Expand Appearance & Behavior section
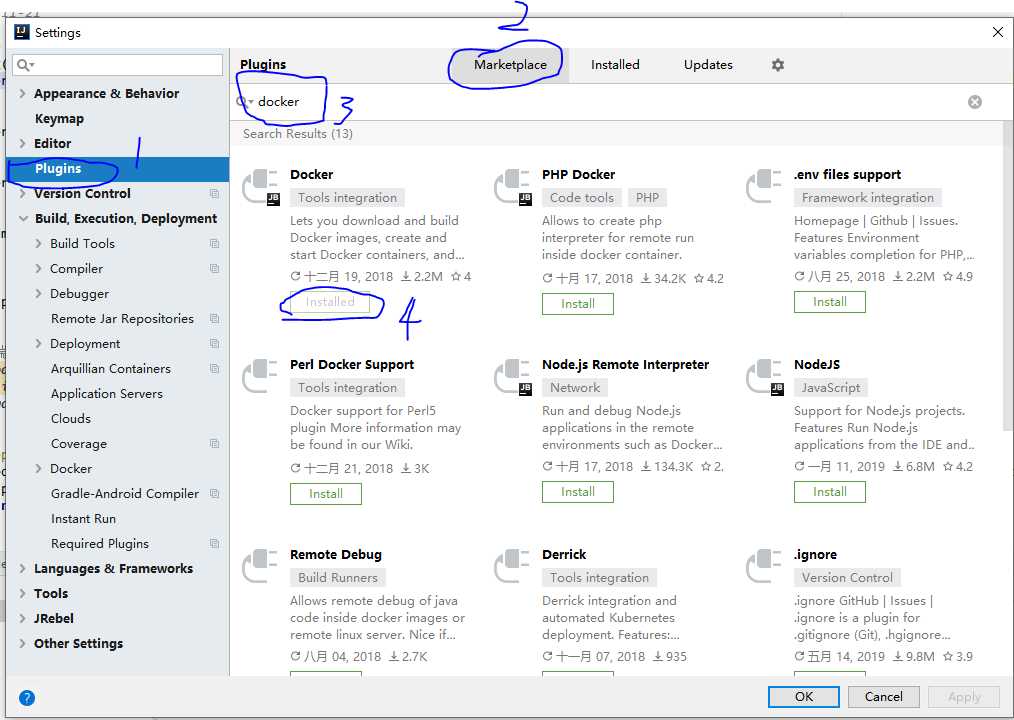The image size is (1014, 720). click(x=23, y=93)
